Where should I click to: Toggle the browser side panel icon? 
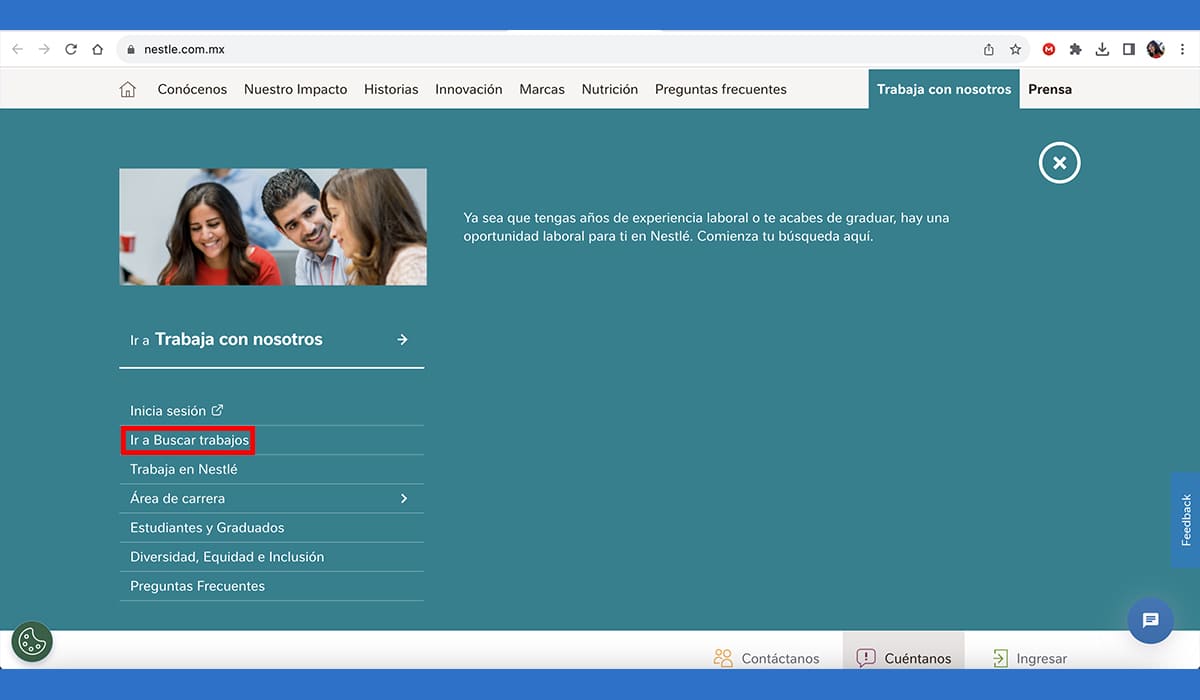[1128, 49]
